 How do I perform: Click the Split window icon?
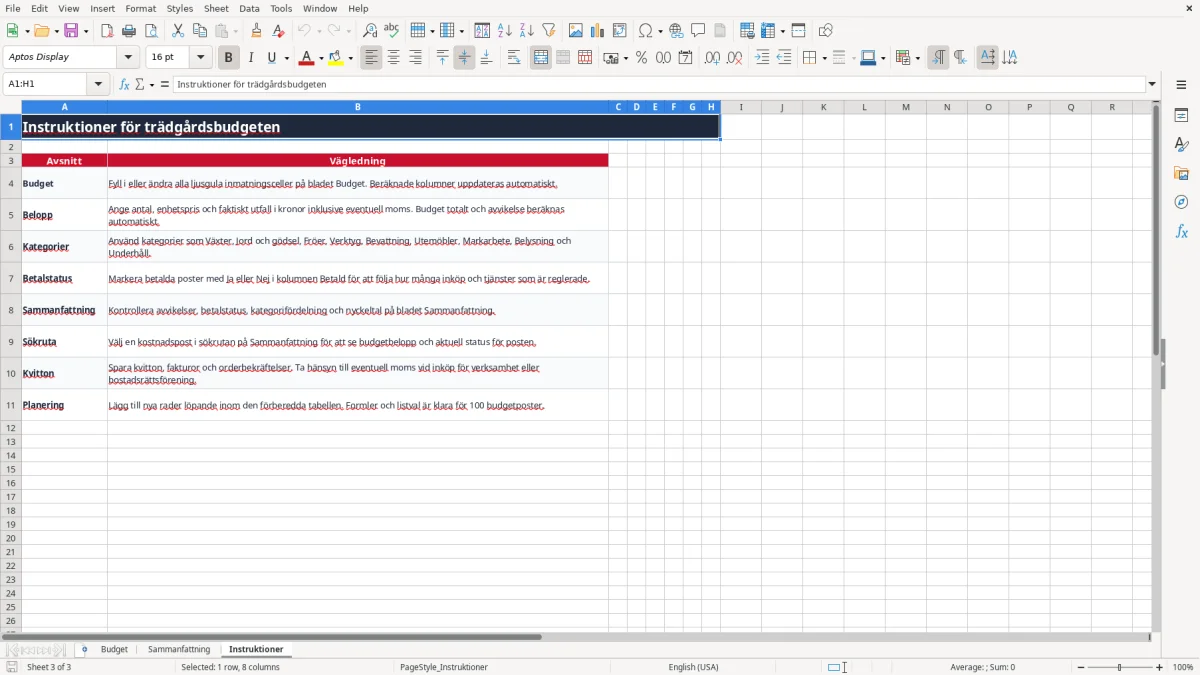[798, 31]
